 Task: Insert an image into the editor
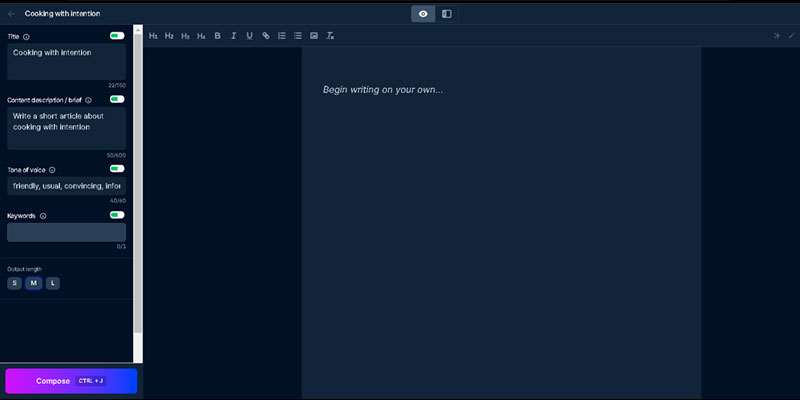pos(314,36)
